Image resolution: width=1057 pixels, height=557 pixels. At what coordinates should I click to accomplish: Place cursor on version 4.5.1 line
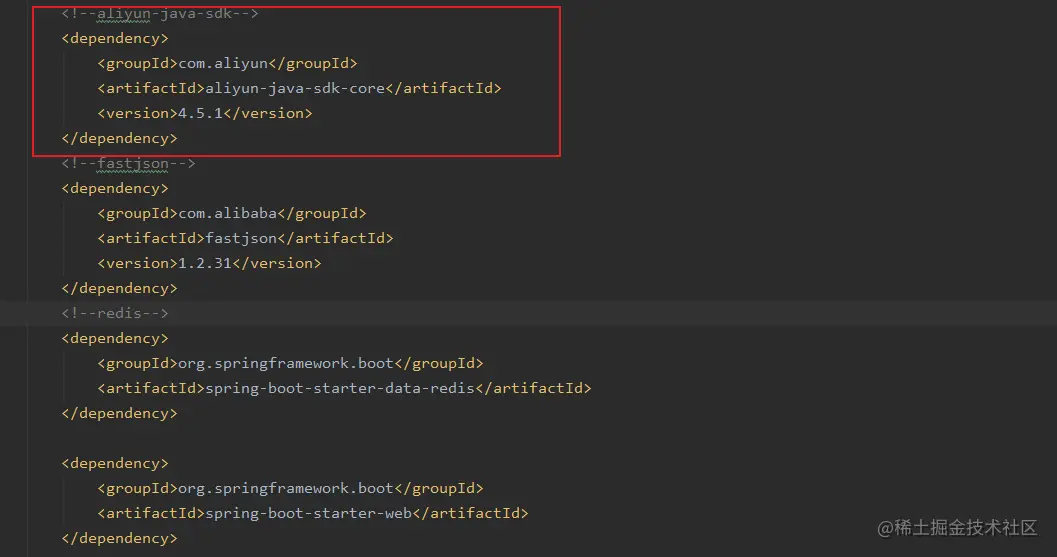pyautogui.click(x=205, y=113)
